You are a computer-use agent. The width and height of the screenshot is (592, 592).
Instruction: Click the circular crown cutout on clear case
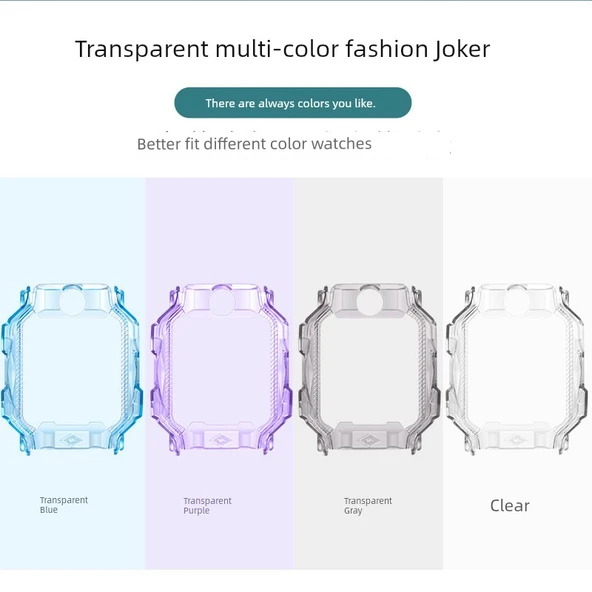click(x=518, y=301)
